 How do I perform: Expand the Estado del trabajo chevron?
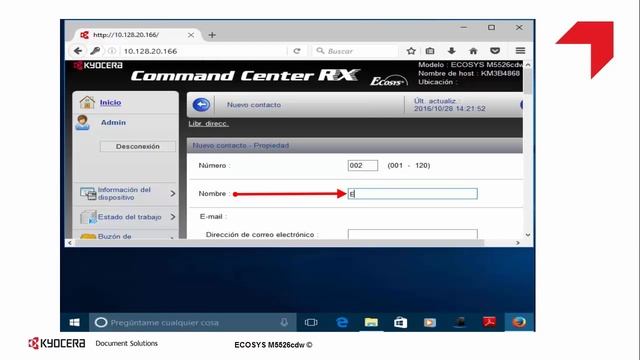click(x=173, y=217)
